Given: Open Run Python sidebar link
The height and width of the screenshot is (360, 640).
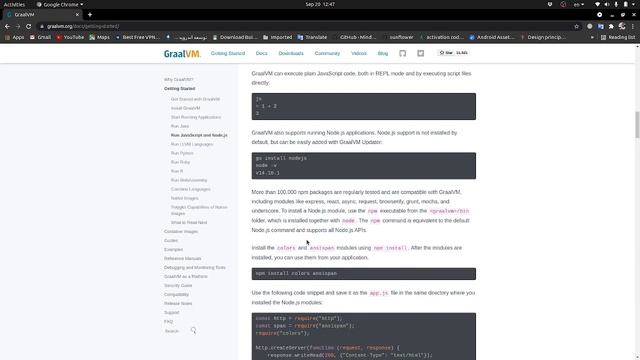Looking at the screenshot, I should tap(182, 153).
